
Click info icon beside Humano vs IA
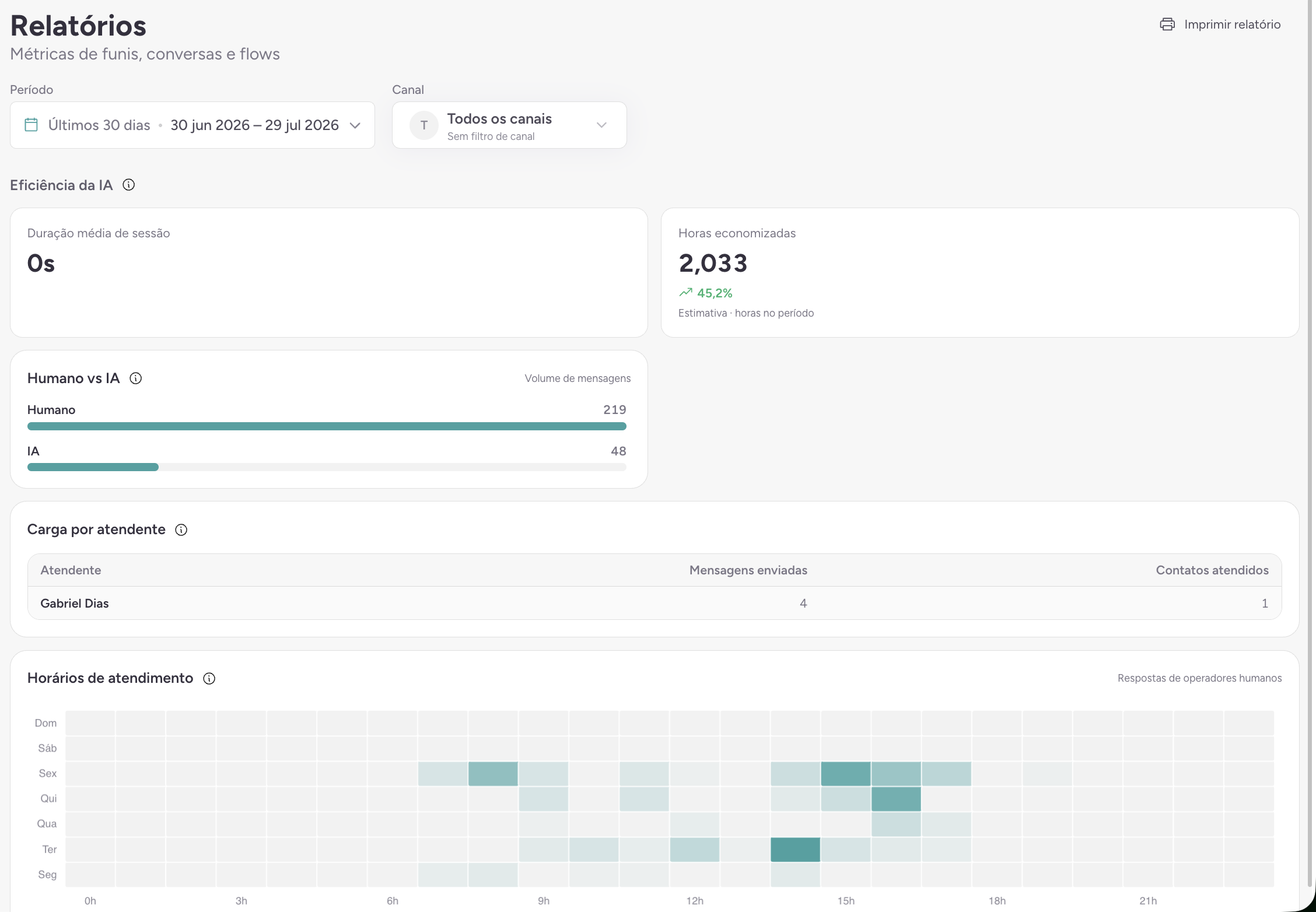[x=136, y=378]
